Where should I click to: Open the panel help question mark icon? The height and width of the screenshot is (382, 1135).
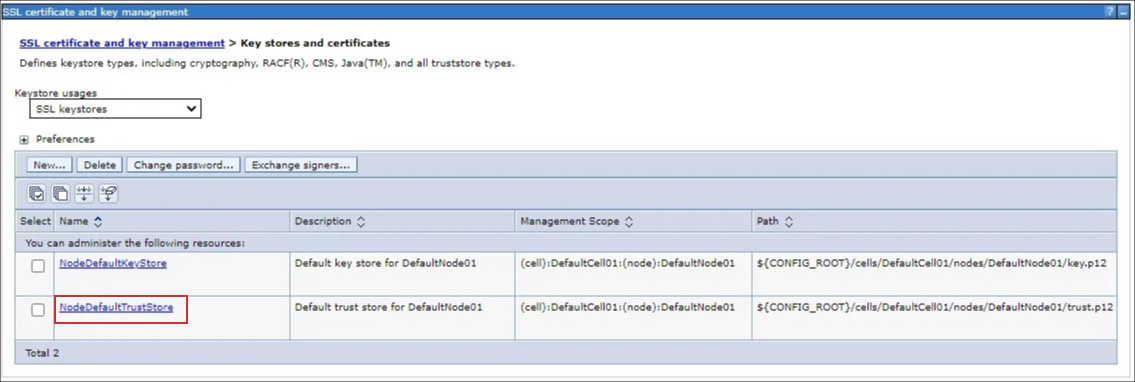point(1110,12)
